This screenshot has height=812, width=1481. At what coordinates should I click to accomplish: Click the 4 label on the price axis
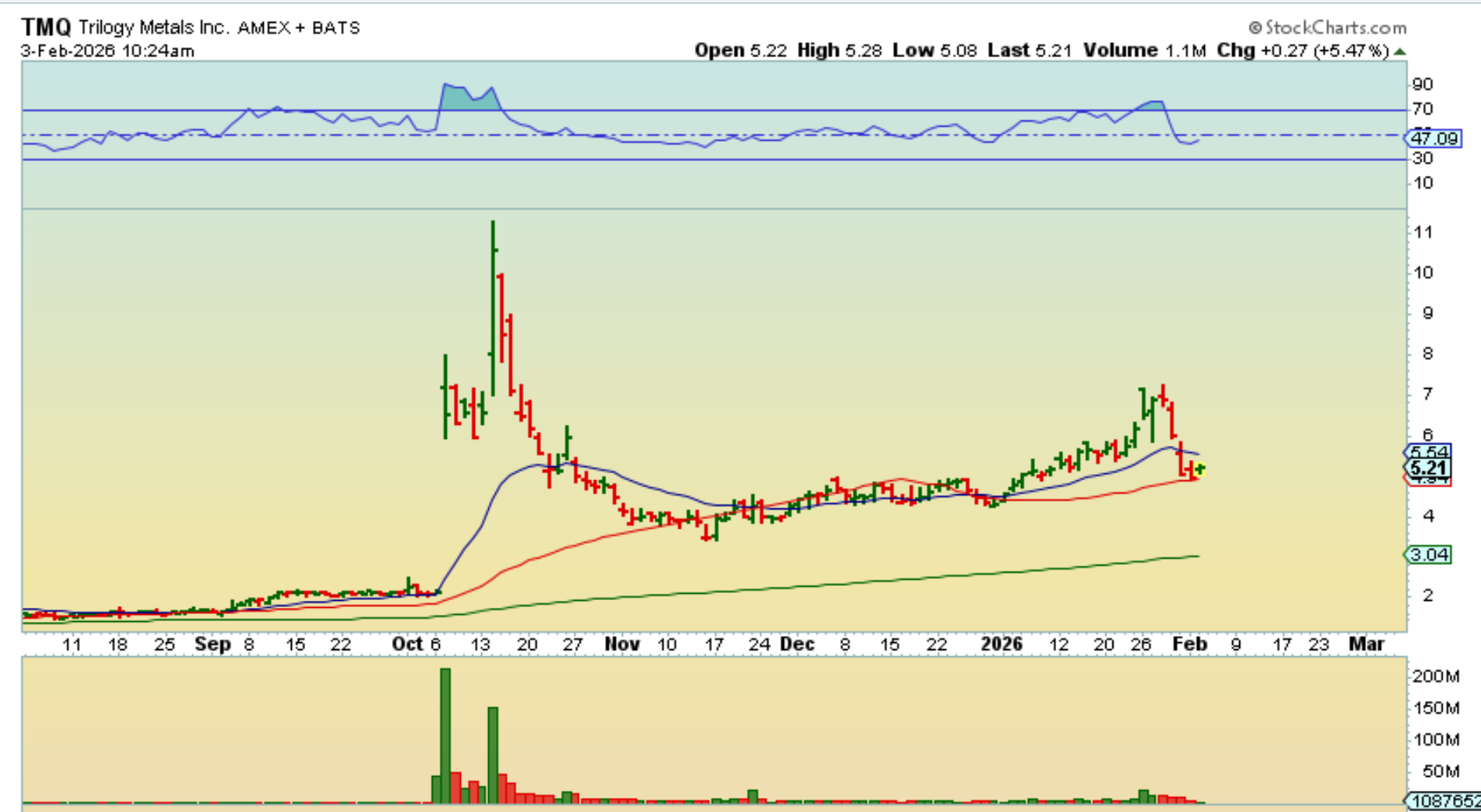pyautogui.click(x=1429, y=516)
